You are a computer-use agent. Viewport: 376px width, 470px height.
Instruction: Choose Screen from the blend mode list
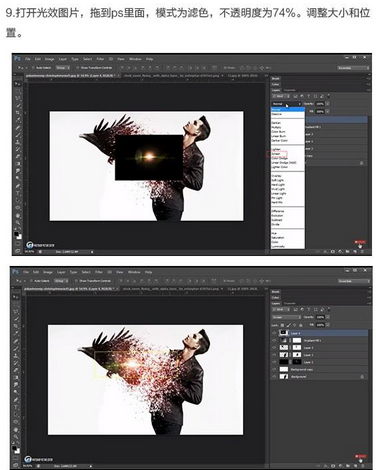point(276,154)
